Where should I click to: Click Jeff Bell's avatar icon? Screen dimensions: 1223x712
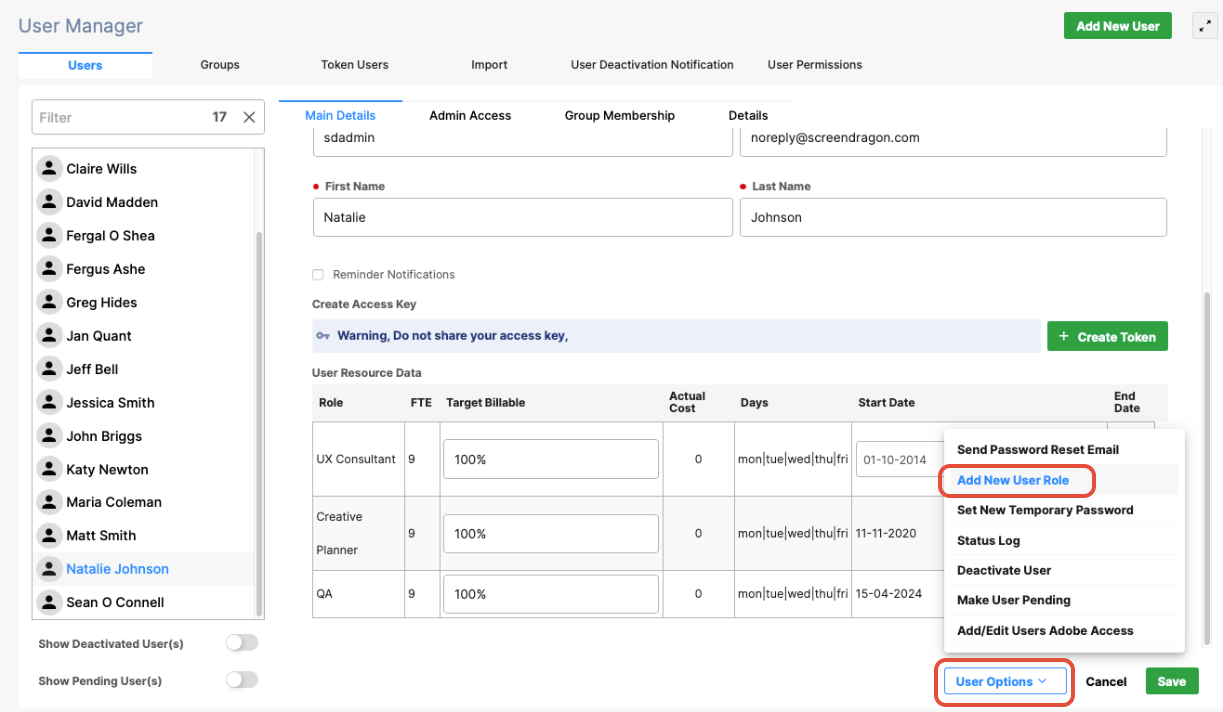(48, 369)
